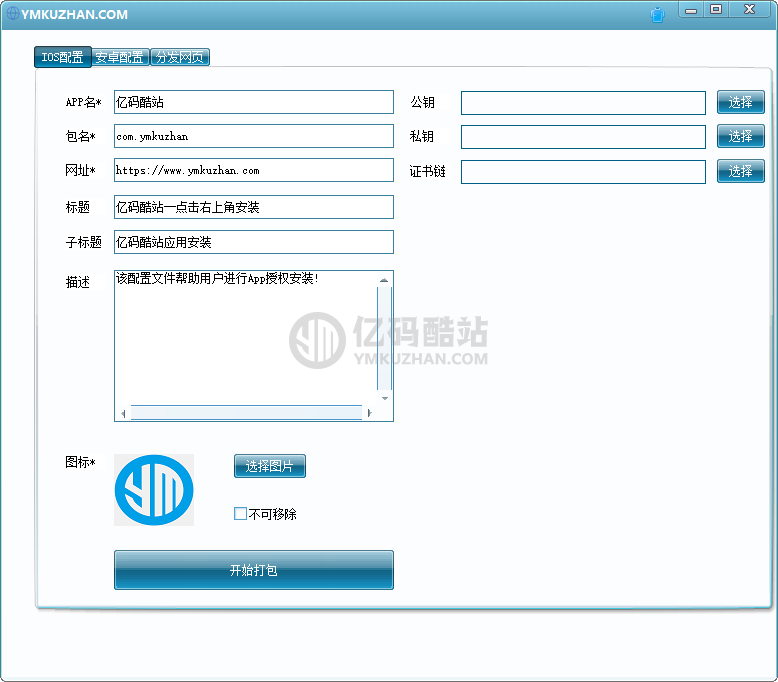778x682 pixels.
Task: Click the description vertical scrollbar thumb
Action: pos(385,338)
